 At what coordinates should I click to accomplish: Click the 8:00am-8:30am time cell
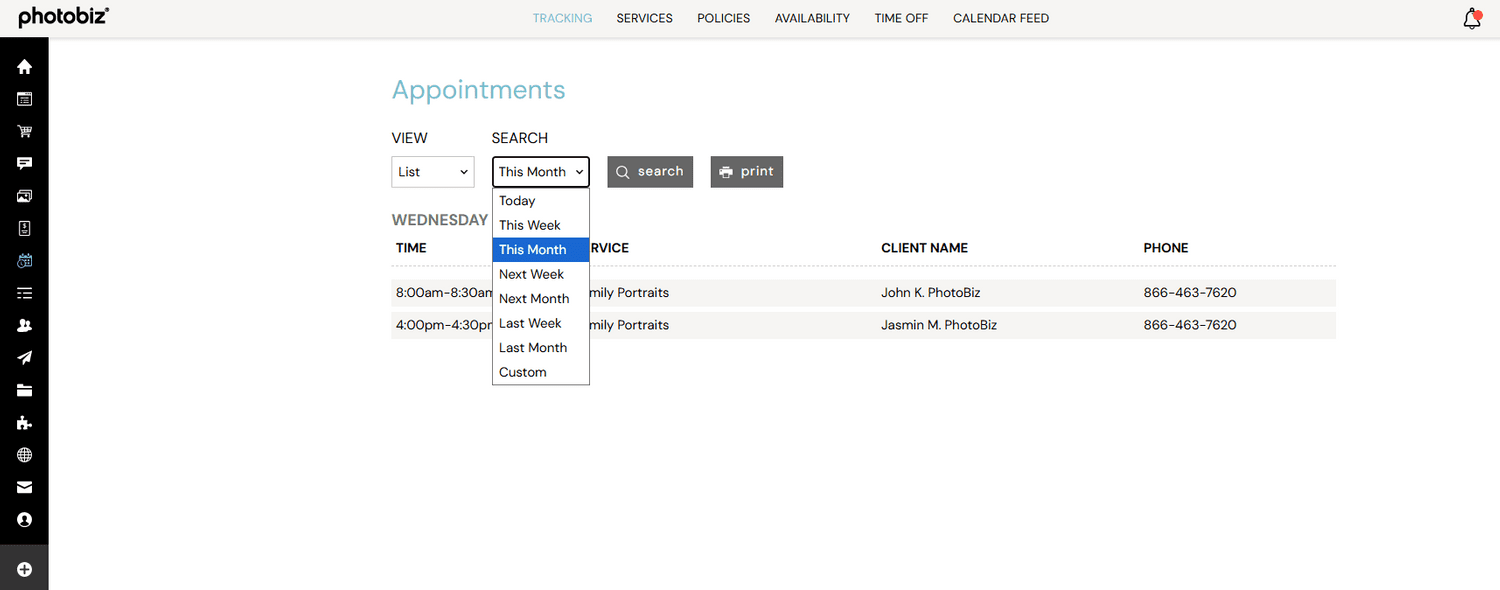click(443, 293)
